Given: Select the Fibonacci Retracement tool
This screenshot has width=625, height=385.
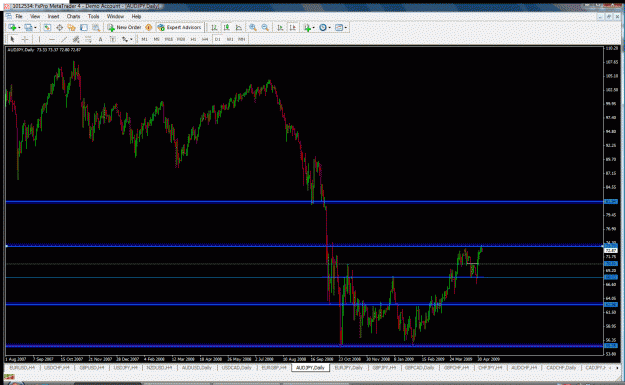Looking at the screenshot, I should [88, 39].
